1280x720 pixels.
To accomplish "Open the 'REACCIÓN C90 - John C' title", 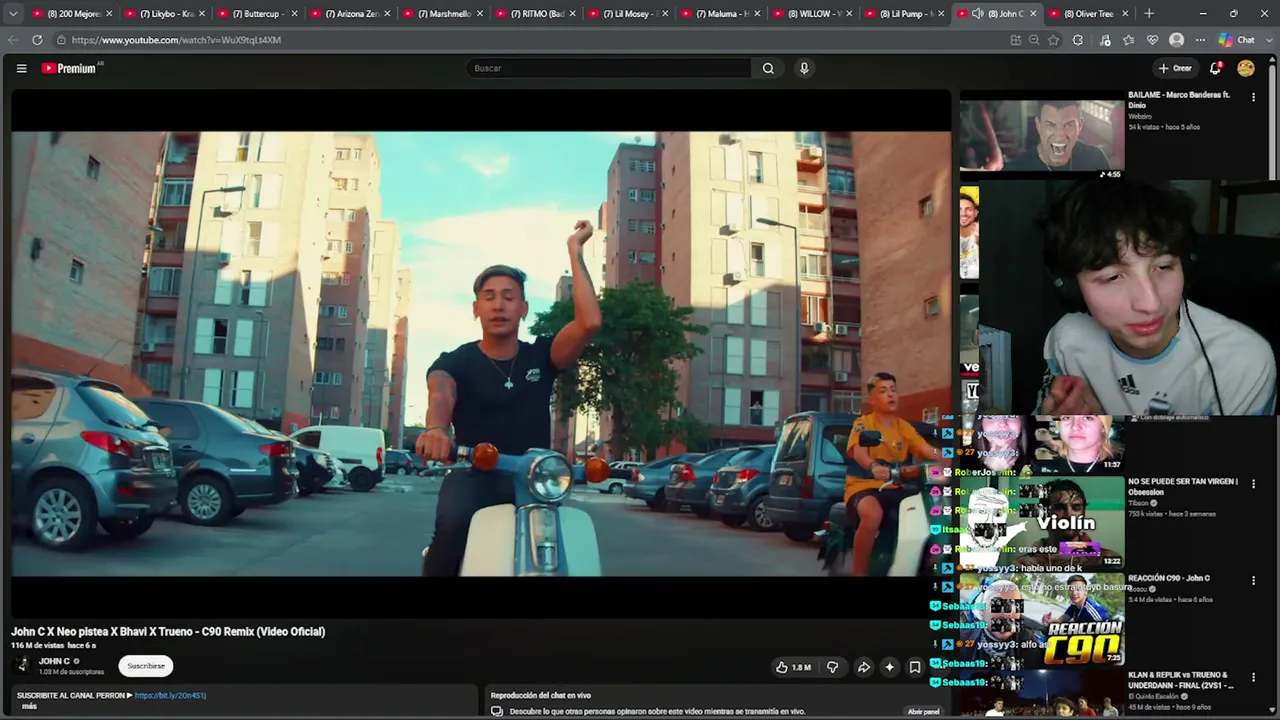I will [1169, 578].
